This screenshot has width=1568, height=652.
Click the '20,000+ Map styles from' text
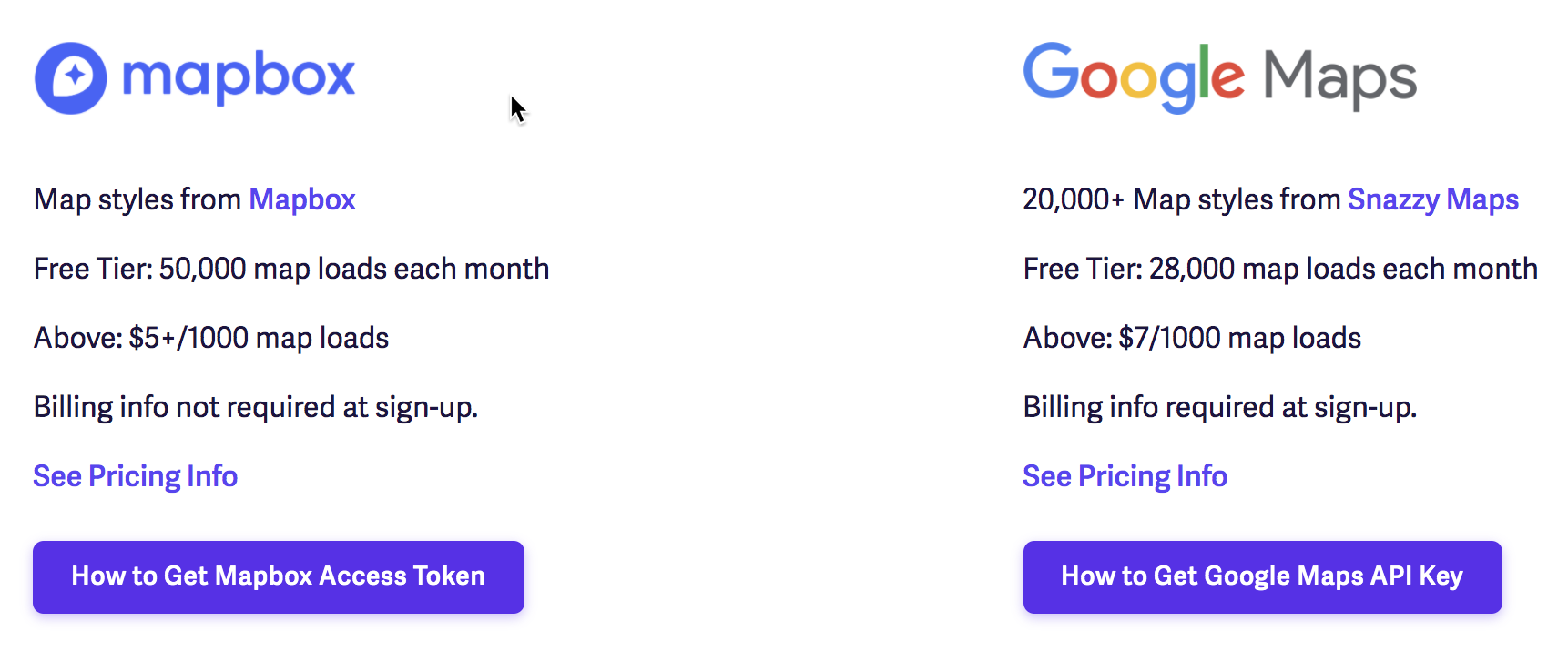[x=1182, y=199]
